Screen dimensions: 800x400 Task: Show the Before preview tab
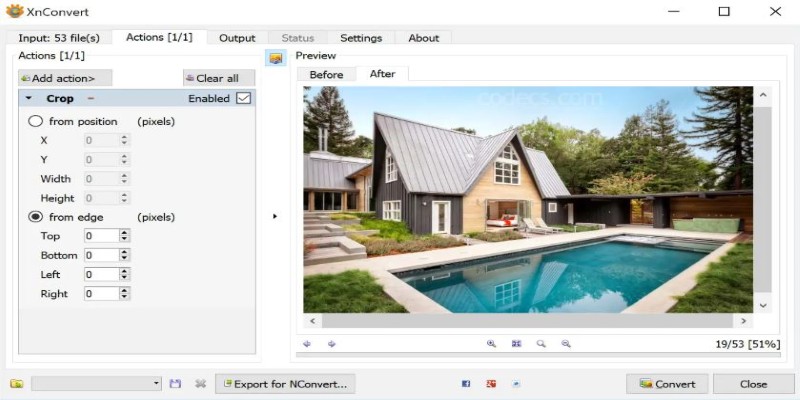tap(326, 75)
